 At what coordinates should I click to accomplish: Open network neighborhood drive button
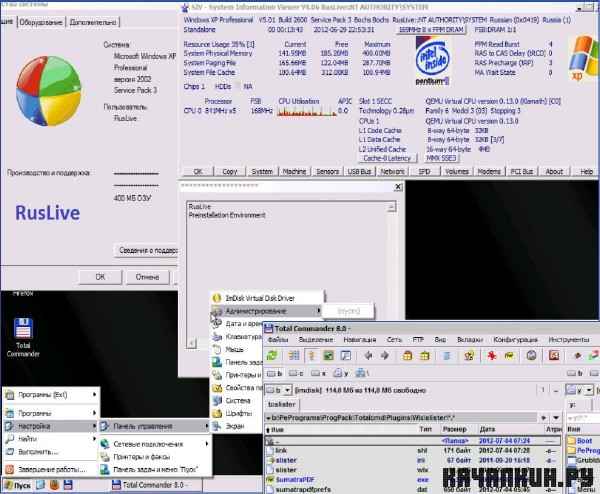pyautogui.click(x=362, y=373)
